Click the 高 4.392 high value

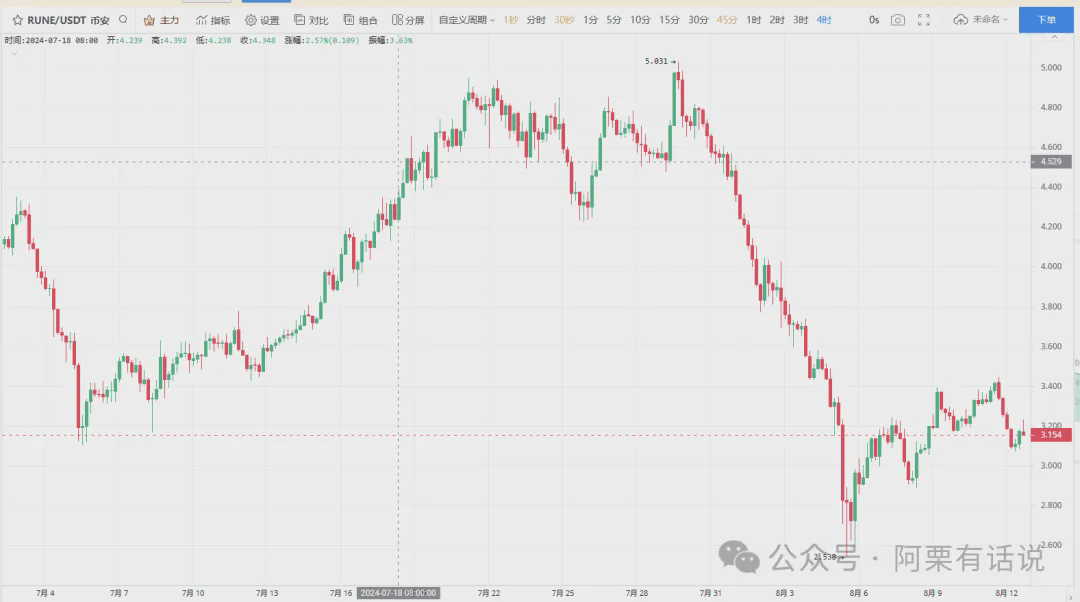(169, 41)
